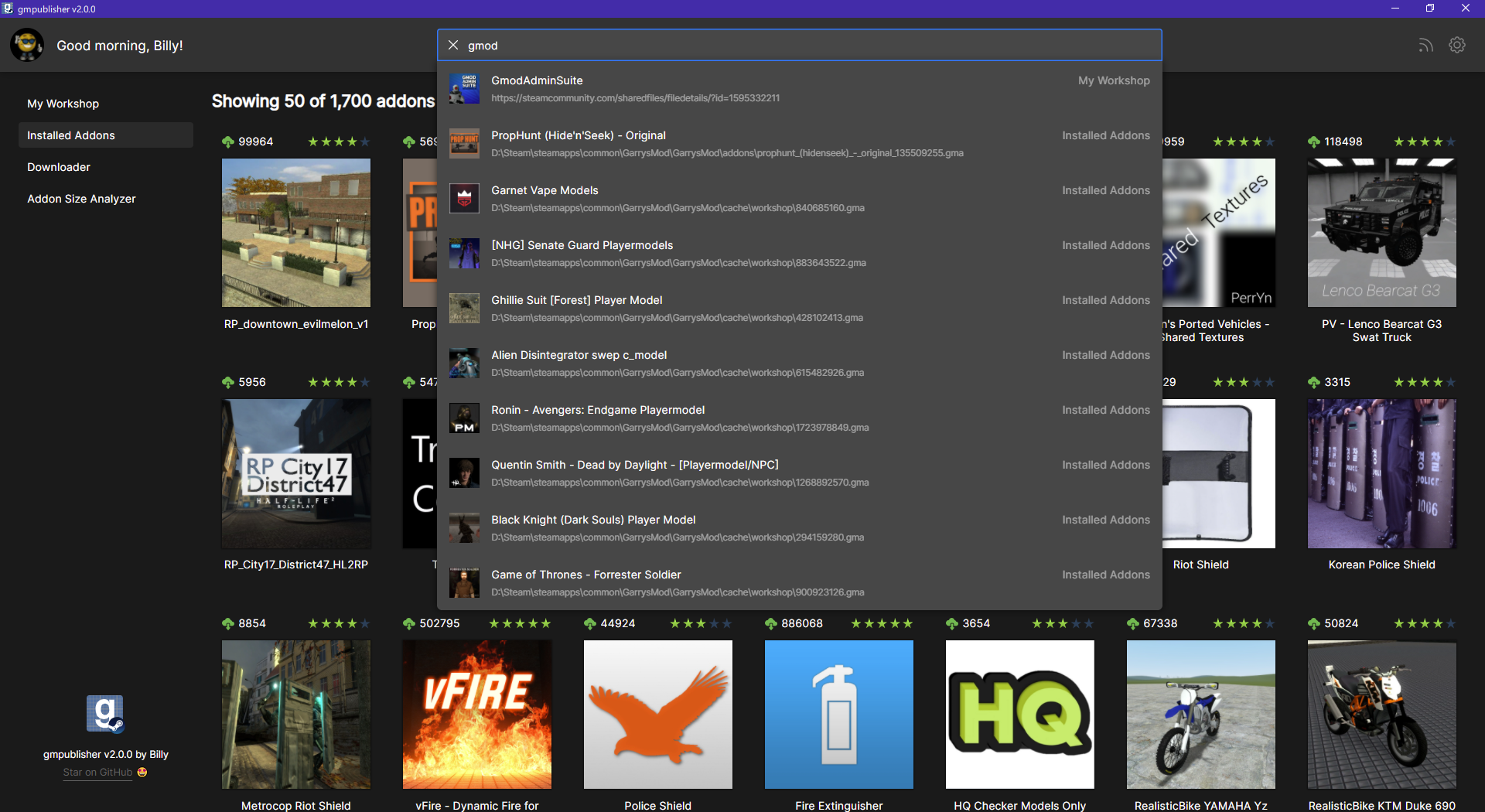Click the green subscribers arrow beside 99964

tap(227, 141)
